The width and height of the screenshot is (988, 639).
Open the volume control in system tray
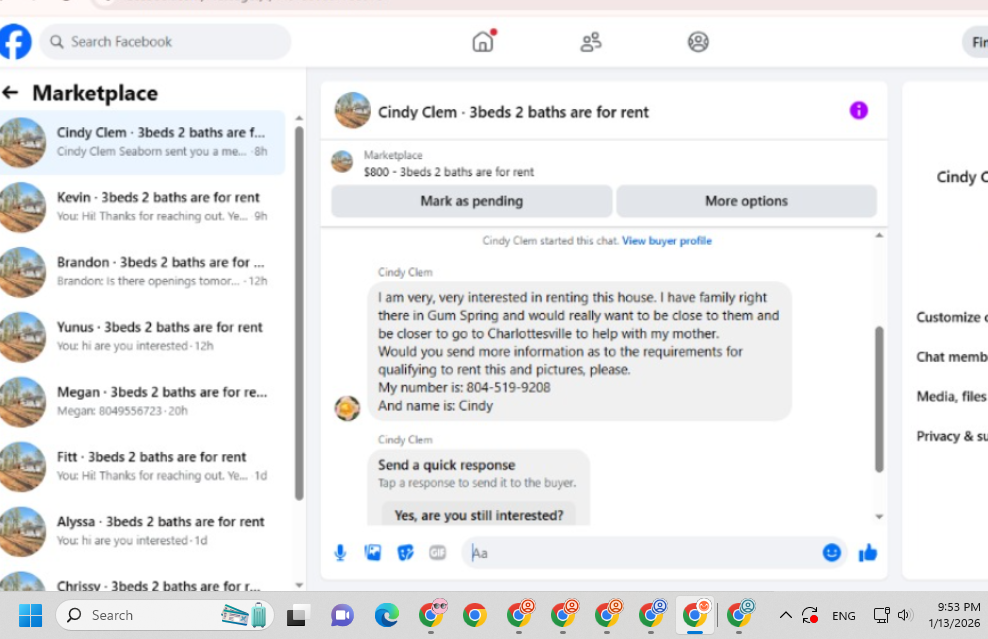[x=905, y=615]
